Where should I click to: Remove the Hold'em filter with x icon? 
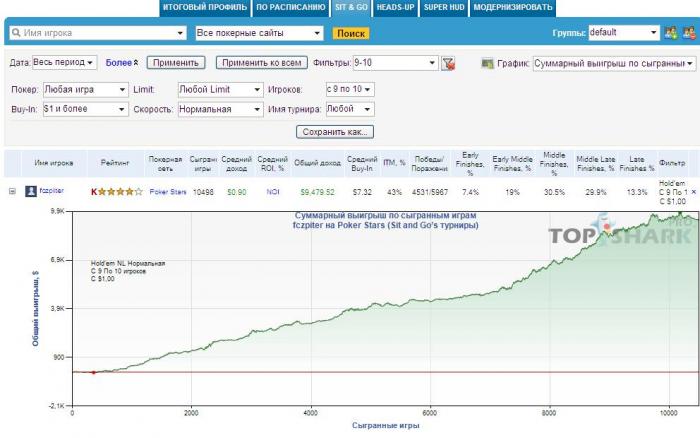(x=693, y=192)
